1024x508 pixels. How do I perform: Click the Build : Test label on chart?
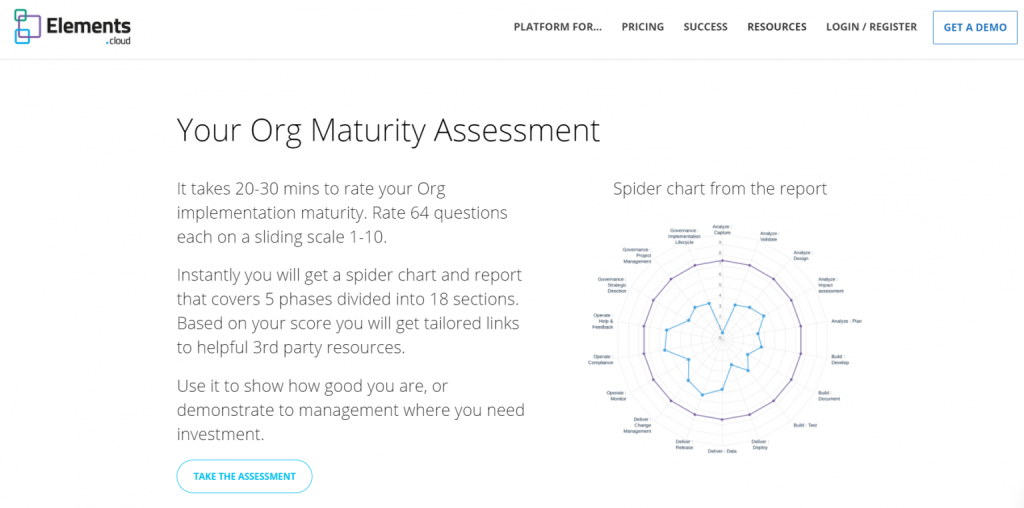pos(806,425)
